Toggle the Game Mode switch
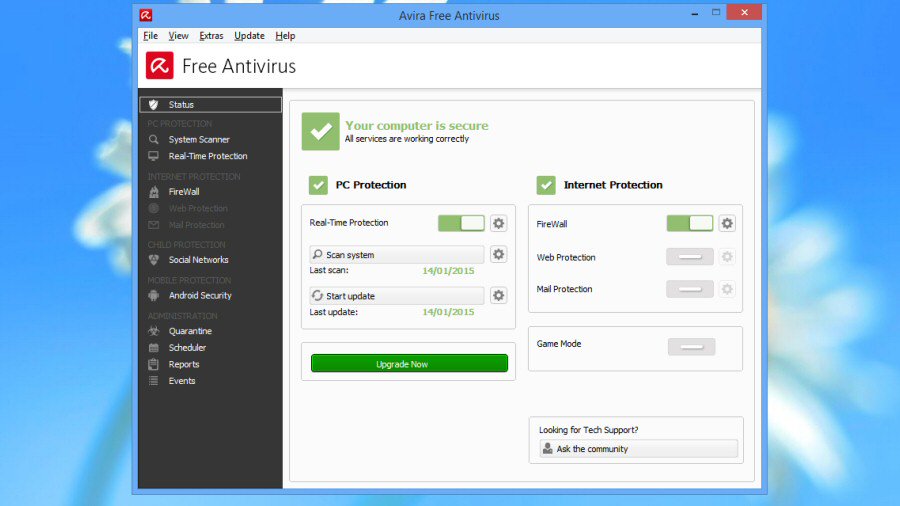The width and height of the screenshot is (900, 506). coord(691,347)
